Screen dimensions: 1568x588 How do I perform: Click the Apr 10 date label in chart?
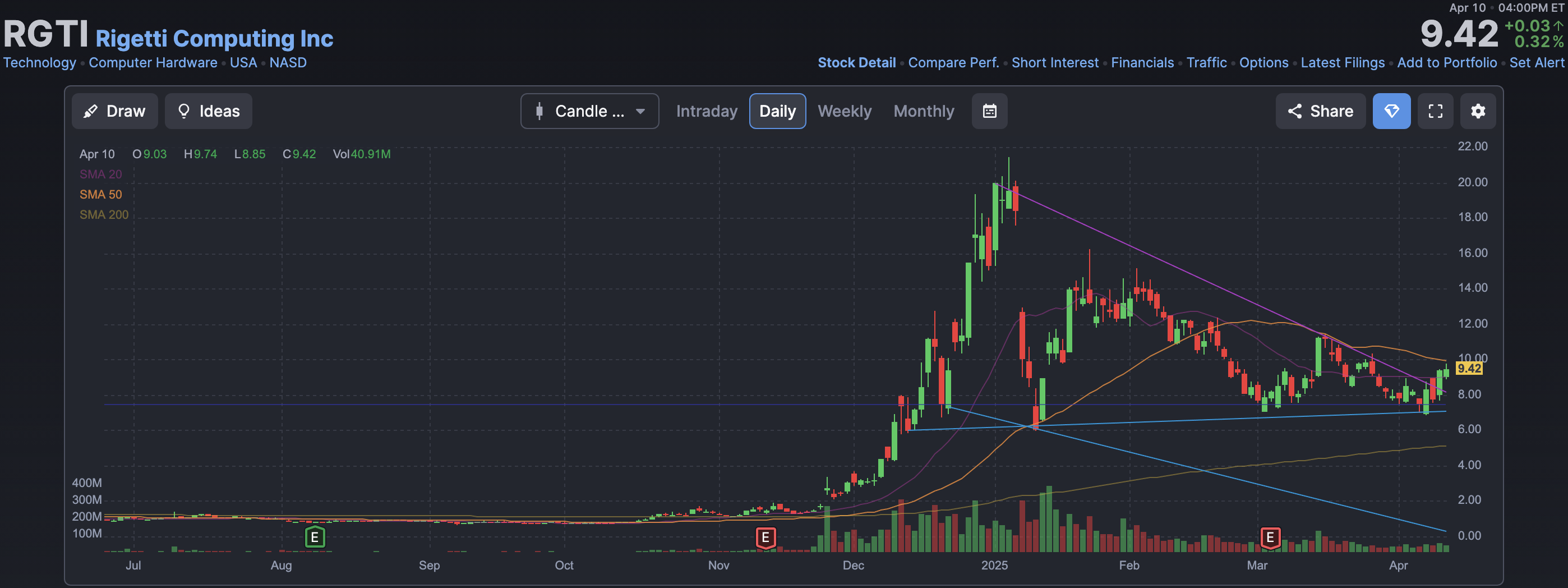point(97,154)
